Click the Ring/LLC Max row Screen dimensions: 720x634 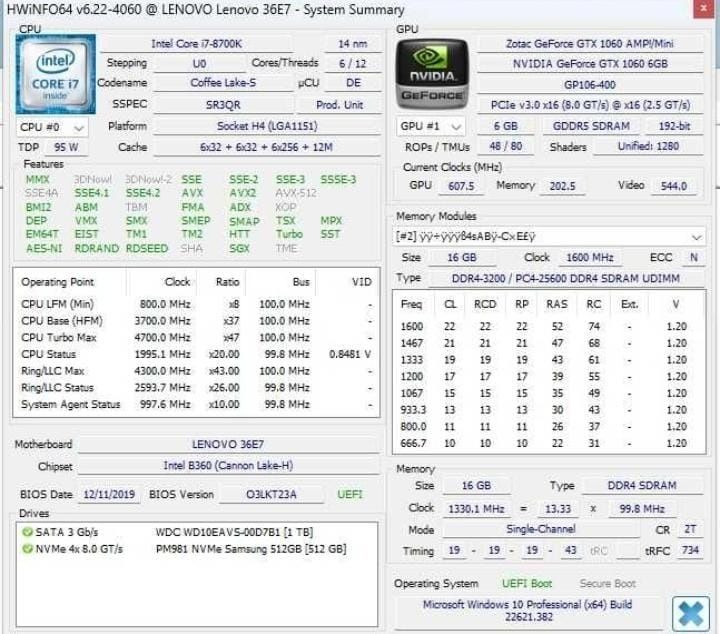[x=197, y=371]
